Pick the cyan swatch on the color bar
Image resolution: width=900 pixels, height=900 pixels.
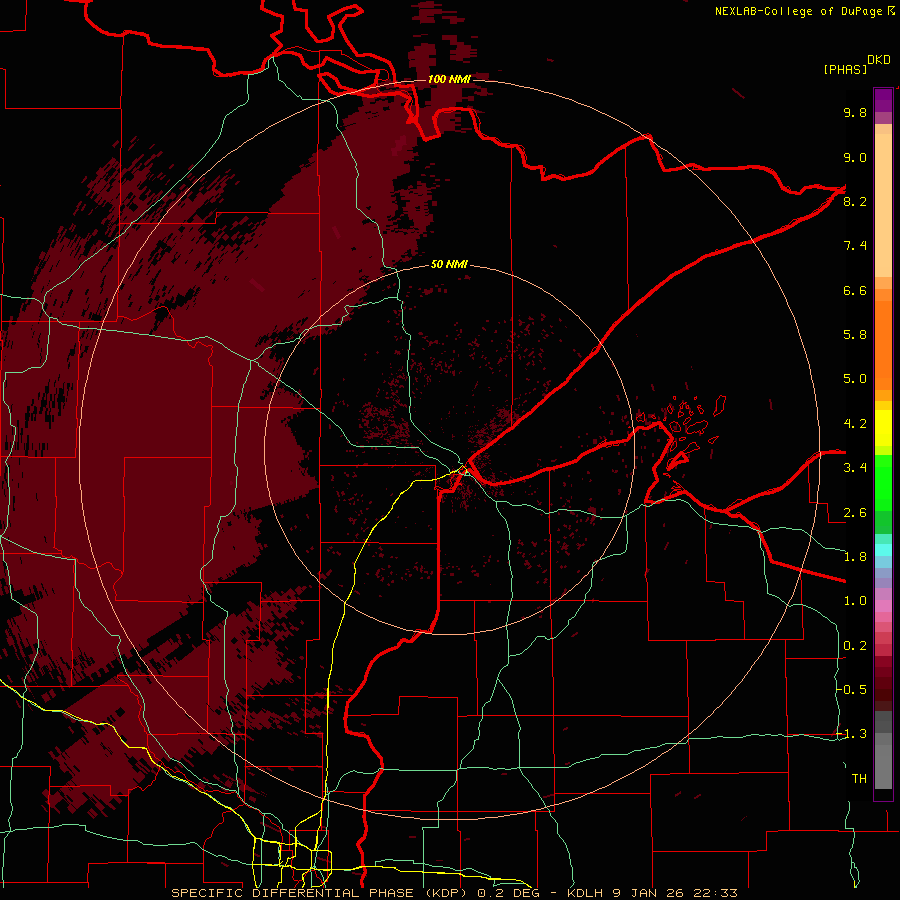tap(883, 550)
